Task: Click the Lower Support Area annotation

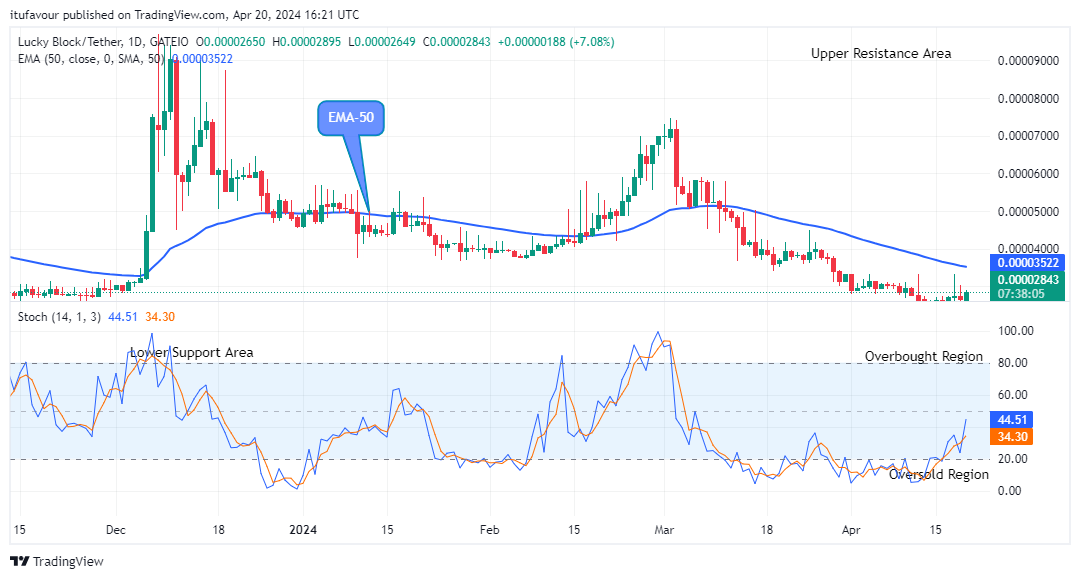Action: point(191,352)
